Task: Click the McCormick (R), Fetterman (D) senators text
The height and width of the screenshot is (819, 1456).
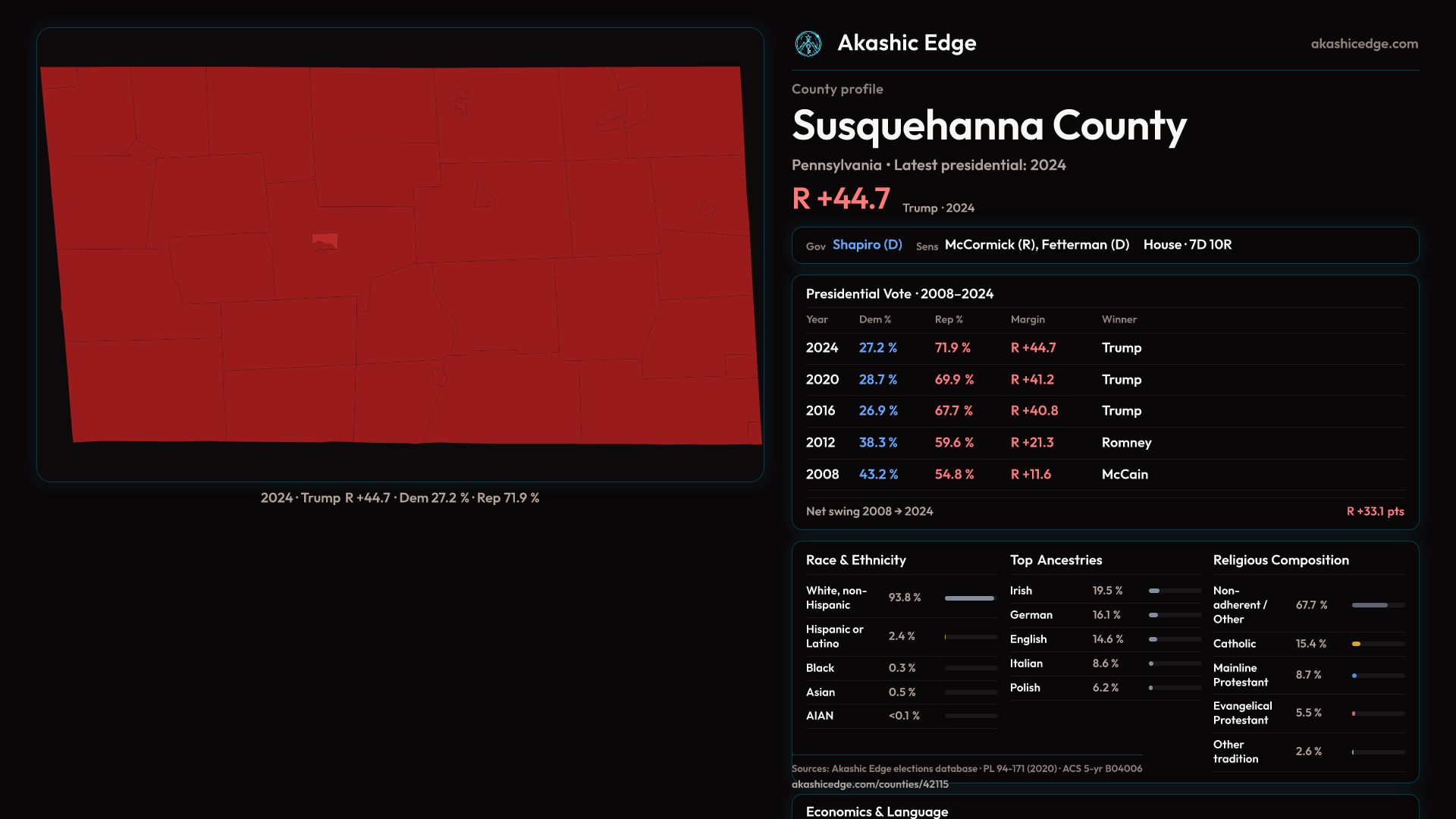Action: (x=1037, y=245)
